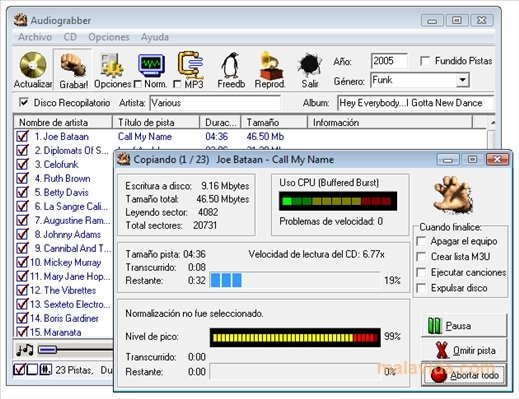519x399 pixels.
Task: Click the Omitir pista button
Action: (464, 350)
